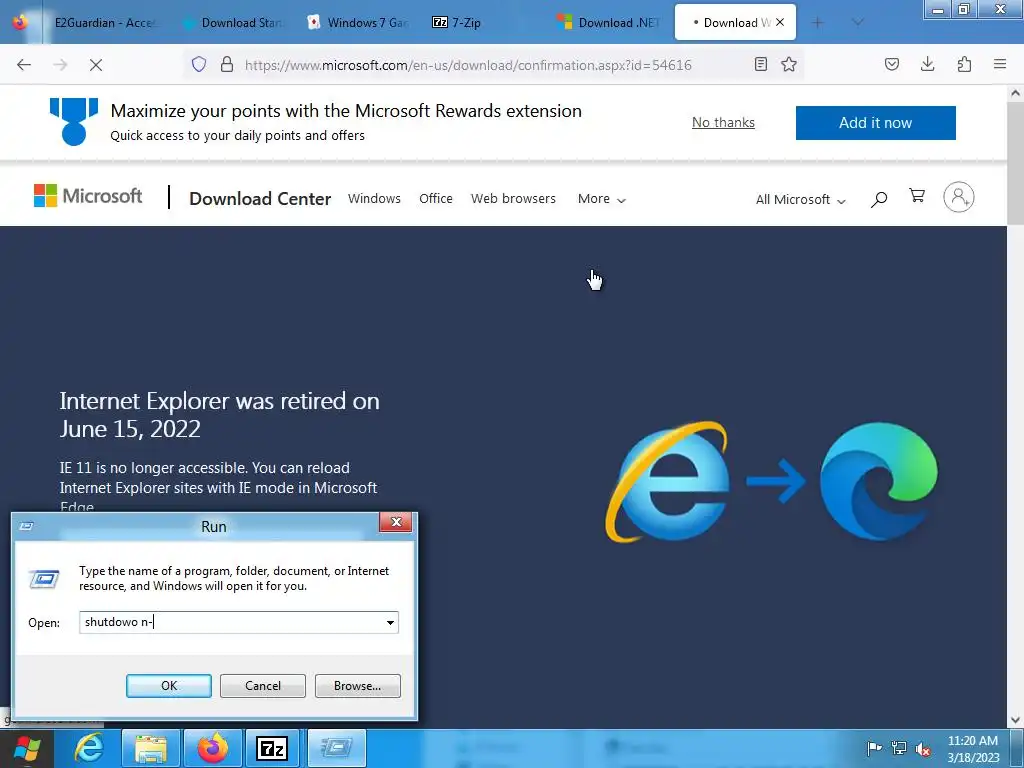Click the Run dialog taskbar button

[336, 748]
